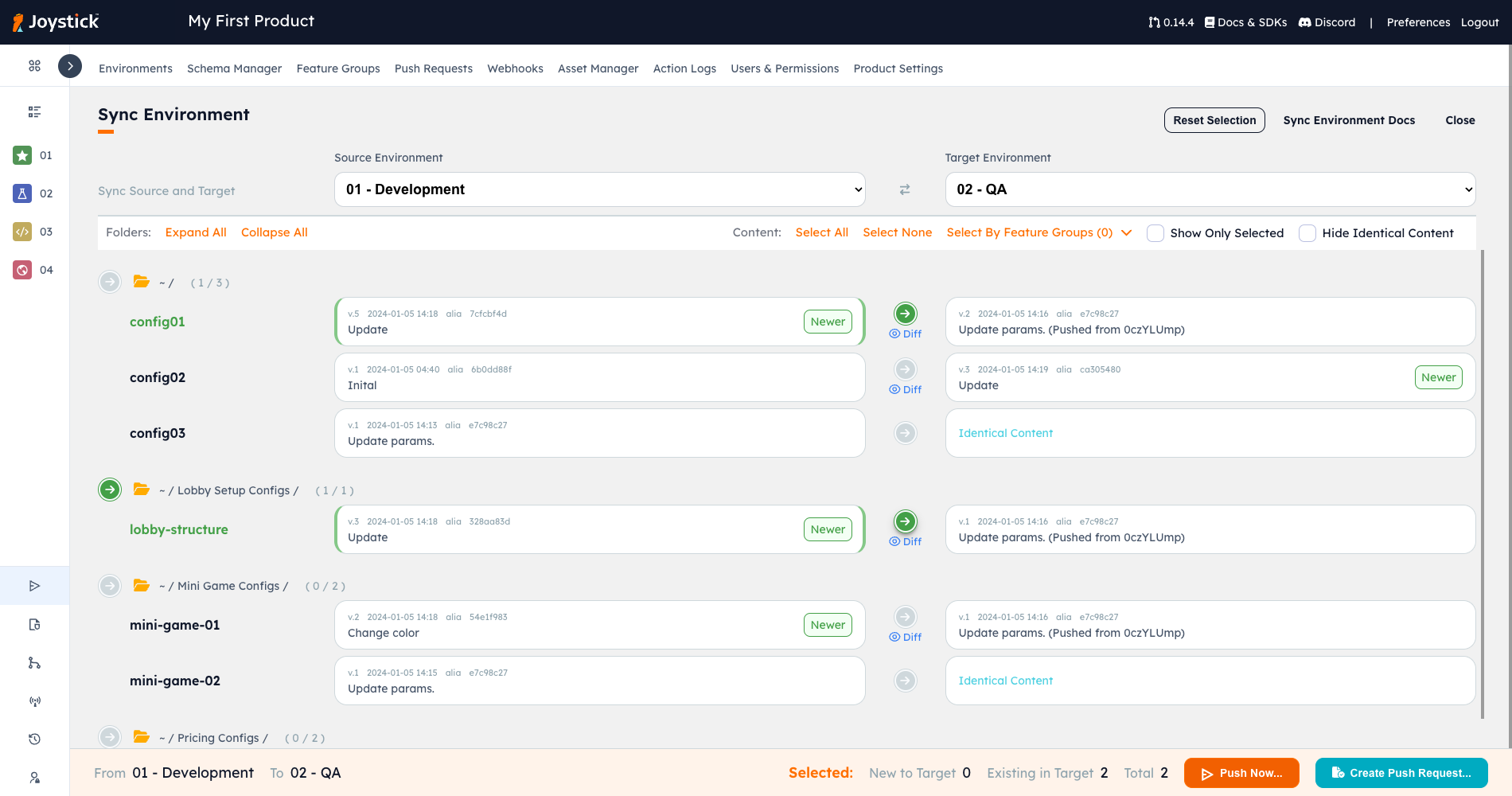This screenshot has height=796, width=1512.
Task: Collapse All folders
Action: [275, 232]
